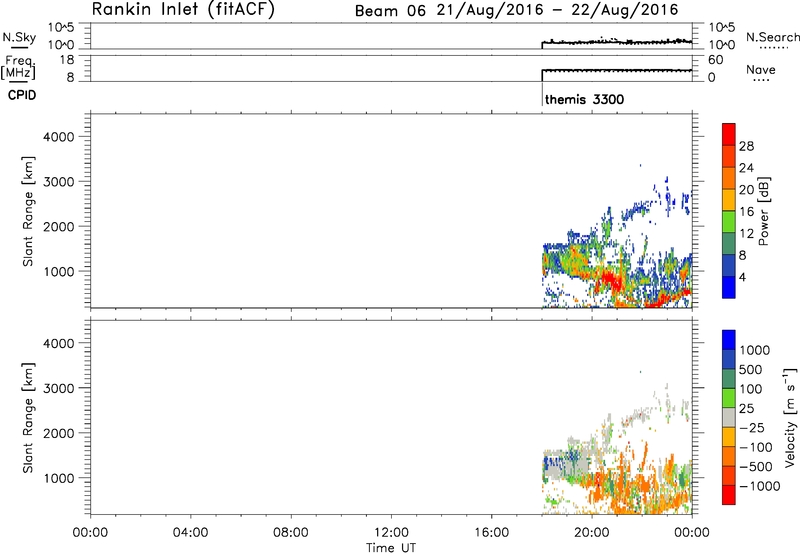Click the '4000' range tick in power panel
The height and width of the screenshot is (554, 800).
(59, 137)
